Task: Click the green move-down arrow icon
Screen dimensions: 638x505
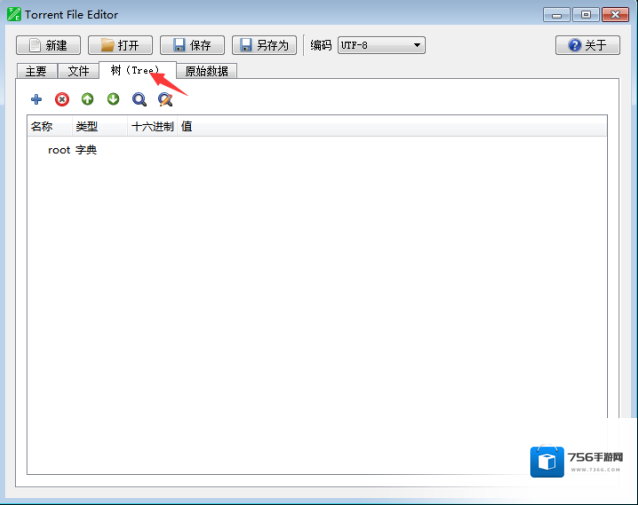Action: coord(113,99)
